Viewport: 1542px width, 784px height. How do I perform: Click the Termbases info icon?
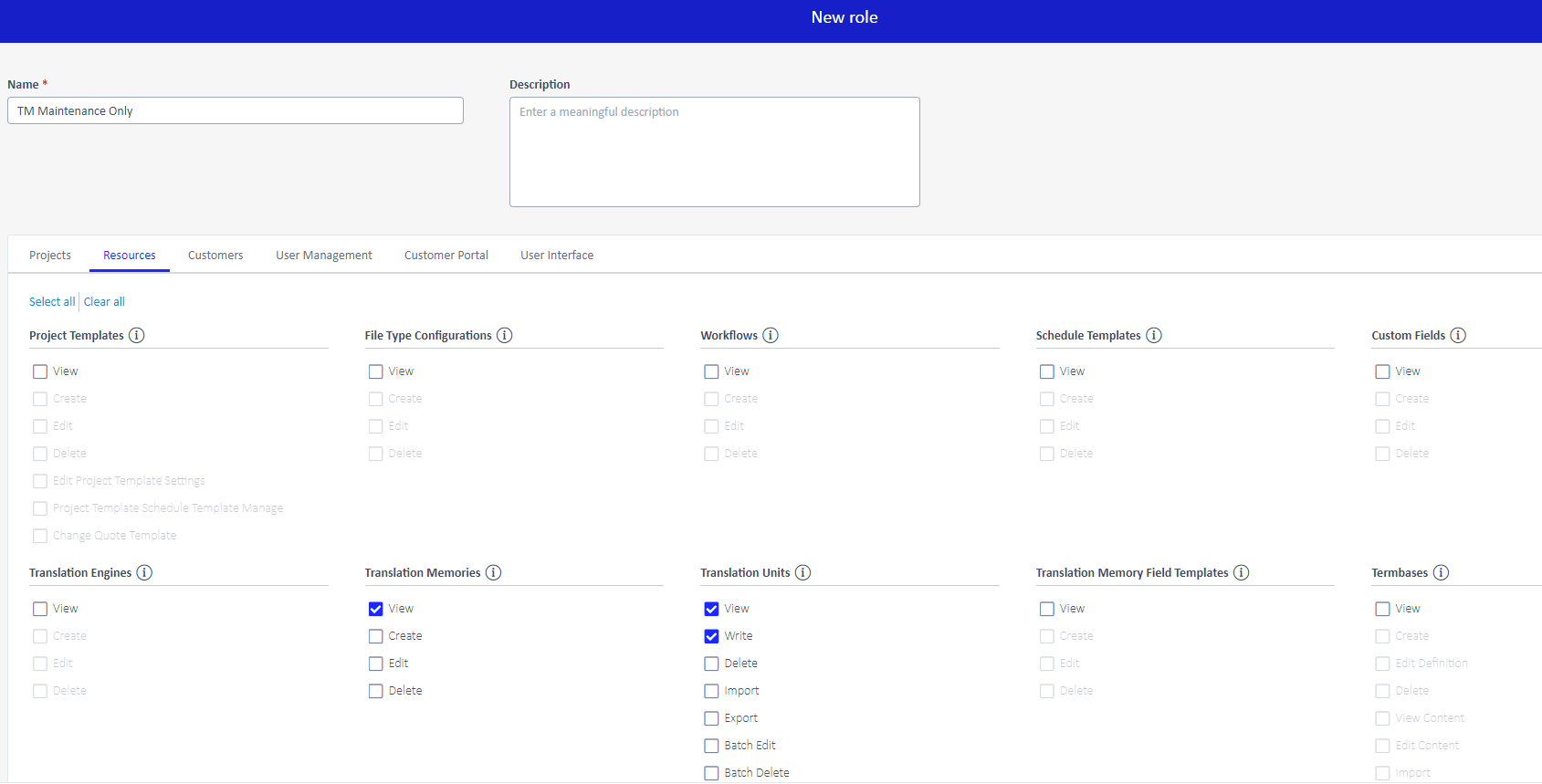tap(1441, 572)
